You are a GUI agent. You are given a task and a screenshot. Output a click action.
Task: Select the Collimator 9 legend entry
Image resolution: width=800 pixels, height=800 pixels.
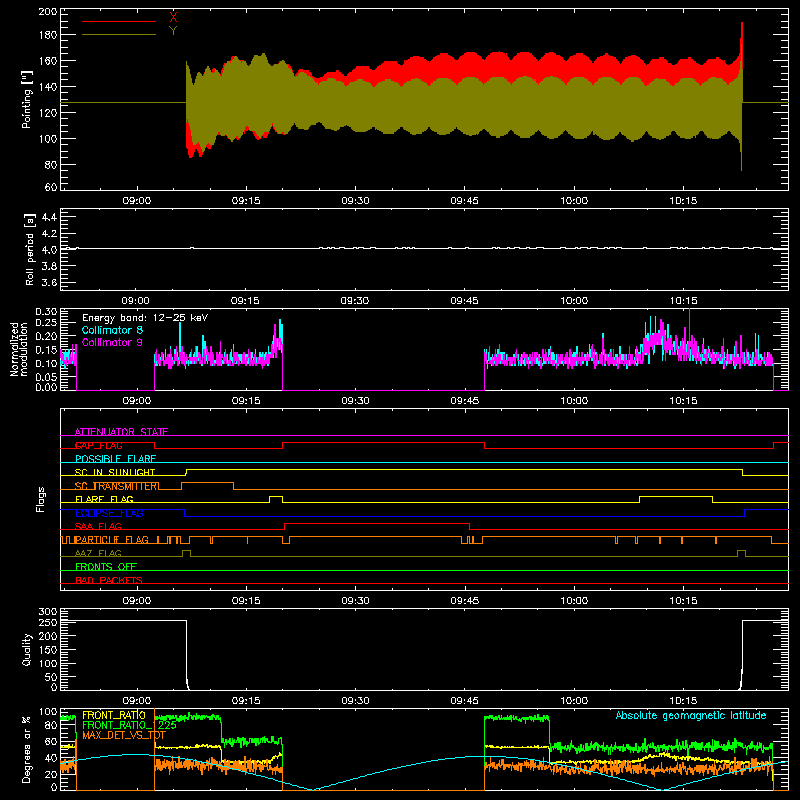coord(112,342)
